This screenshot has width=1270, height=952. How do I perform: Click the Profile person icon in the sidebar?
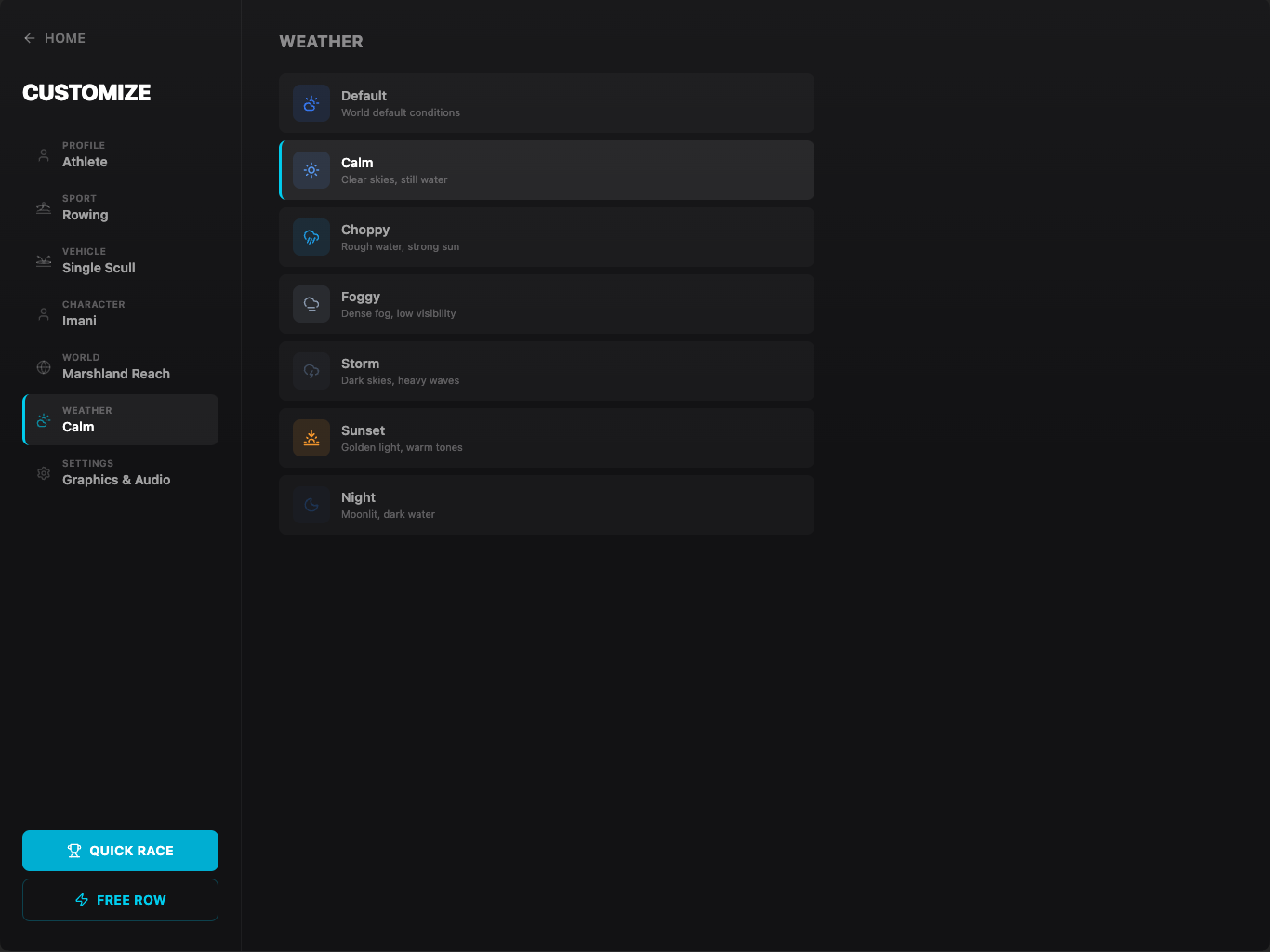pyautogui.click(x=44, y=155)
